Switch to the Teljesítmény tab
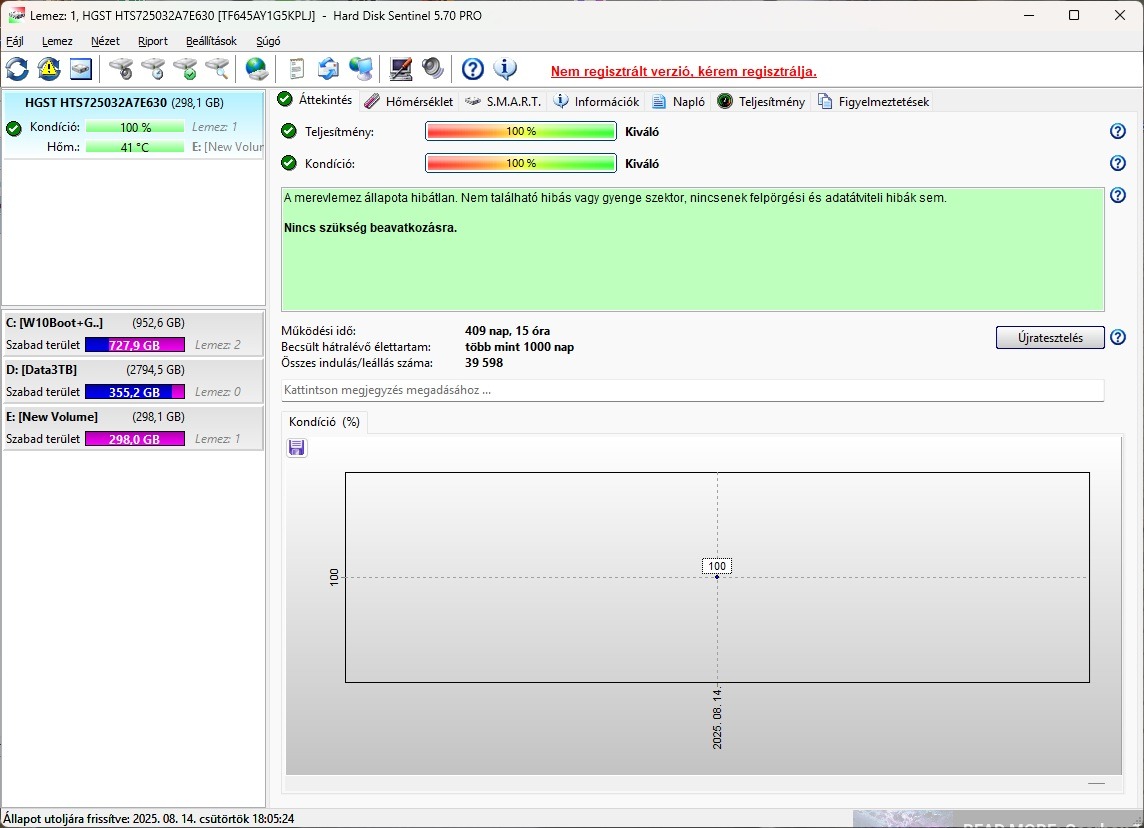 [x=761, y=101]
